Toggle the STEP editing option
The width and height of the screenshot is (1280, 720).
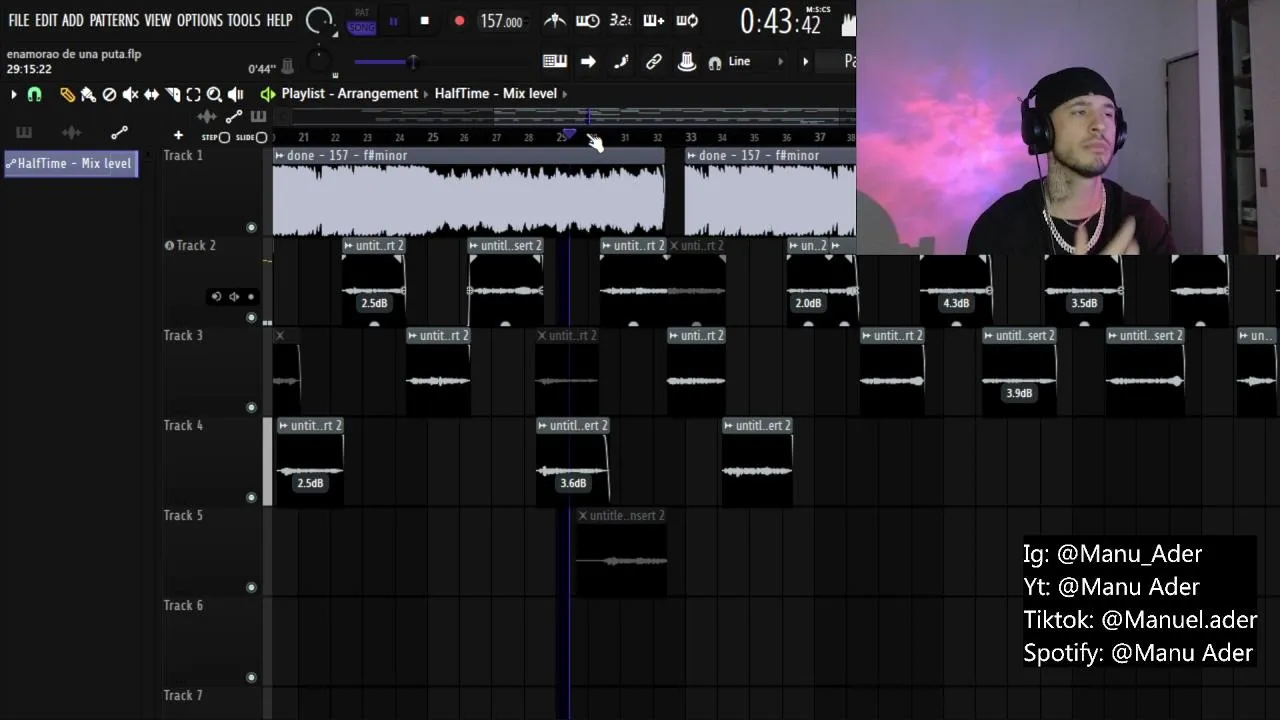point(216,137)
